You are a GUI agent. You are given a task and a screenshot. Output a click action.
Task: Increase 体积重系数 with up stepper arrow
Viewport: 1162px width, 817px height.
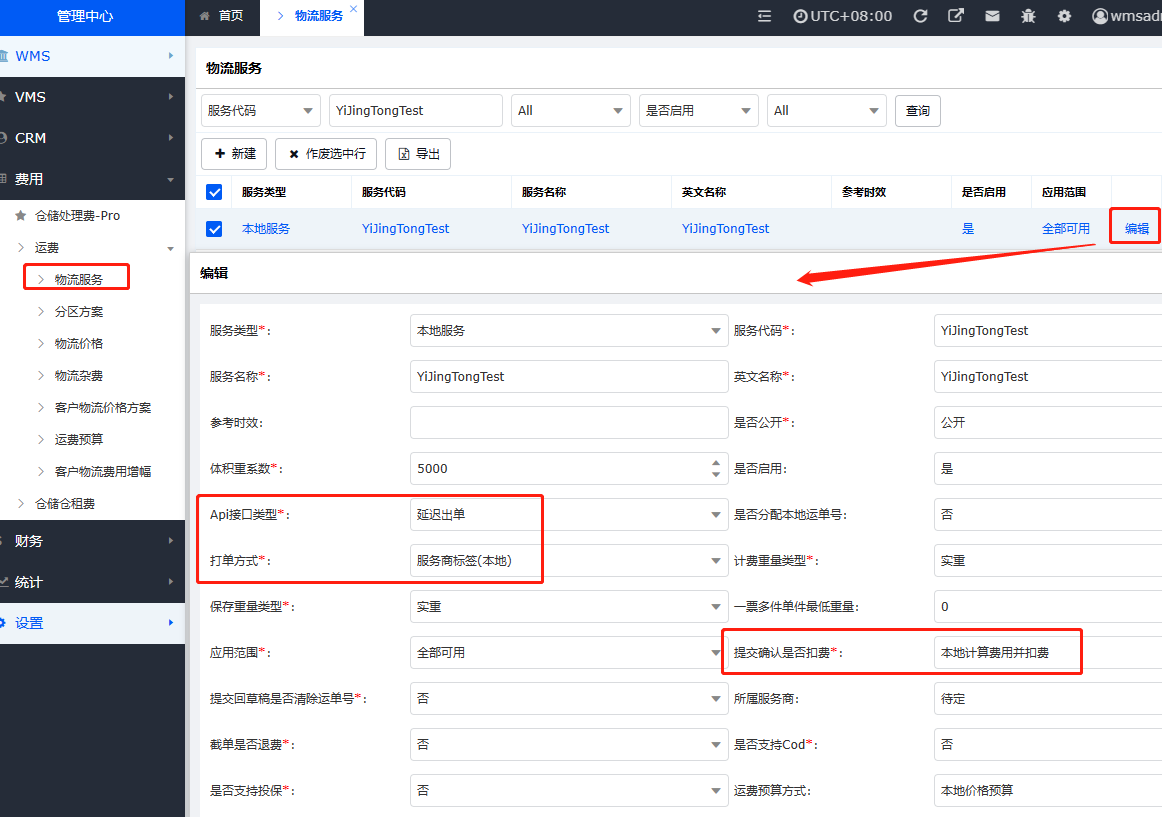coord(716,463)
